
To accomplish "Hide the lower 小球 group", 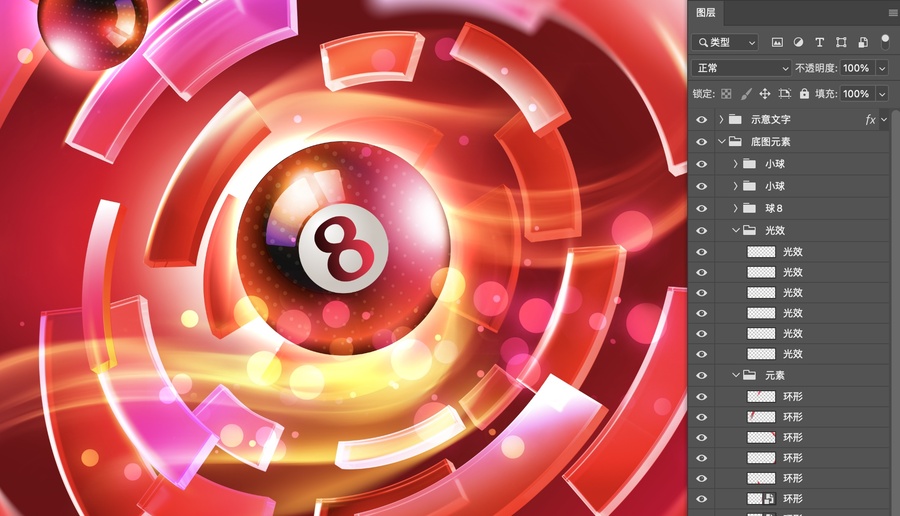I will 701,187.
